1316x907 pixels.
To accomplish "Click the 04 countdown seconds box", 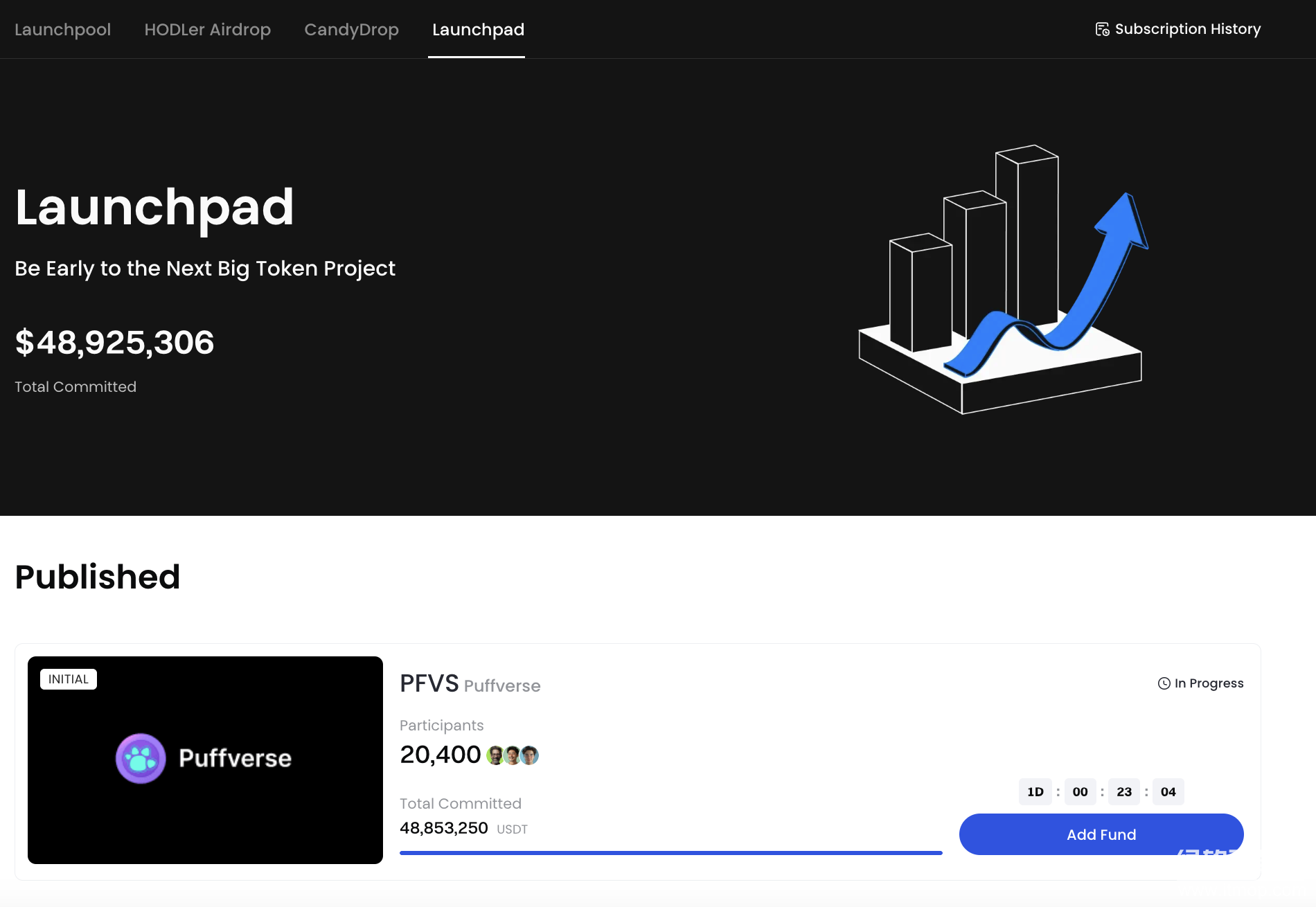I will (x=1168, y=792).
